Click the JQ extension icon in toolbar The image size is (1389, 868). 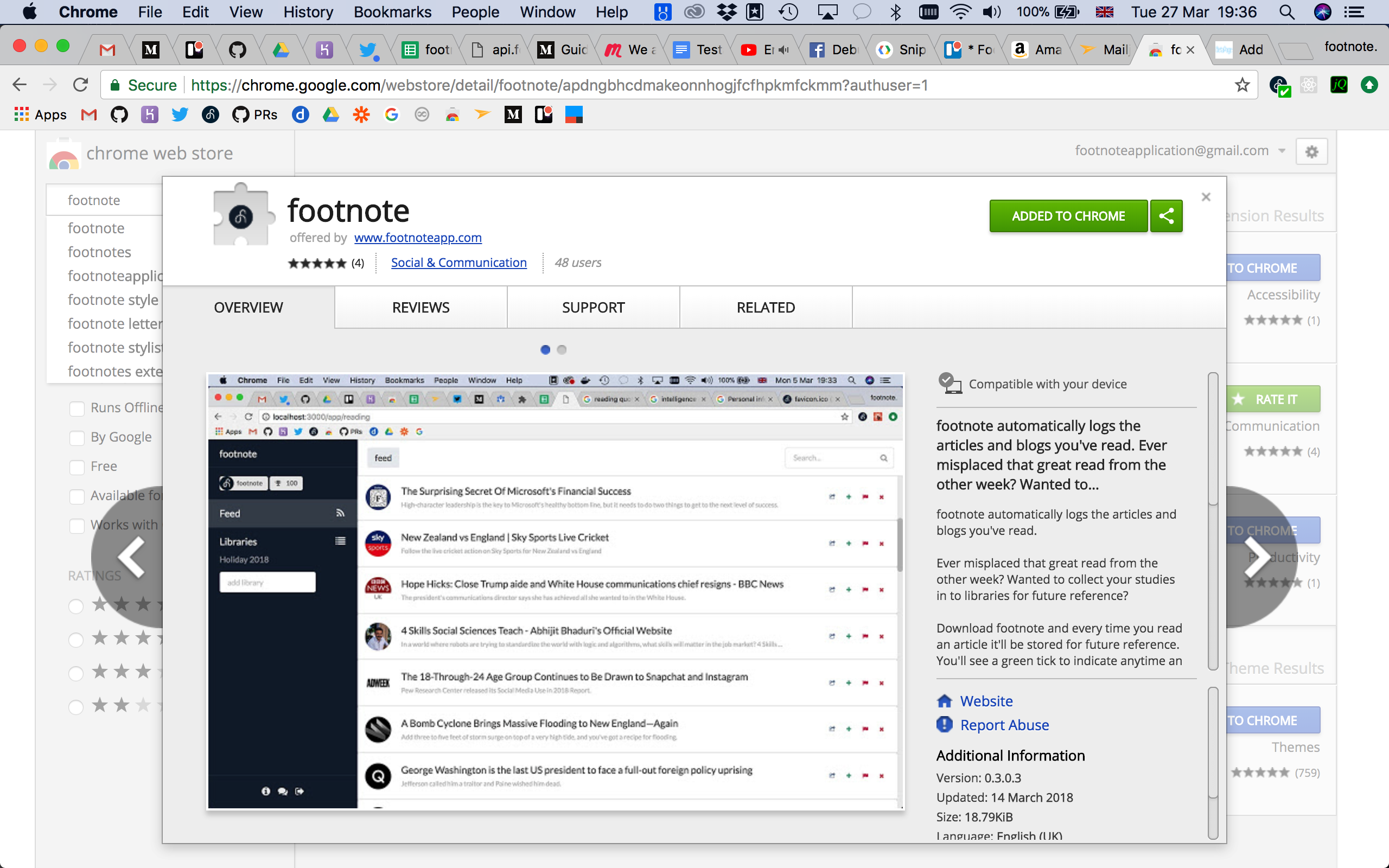1339,85
